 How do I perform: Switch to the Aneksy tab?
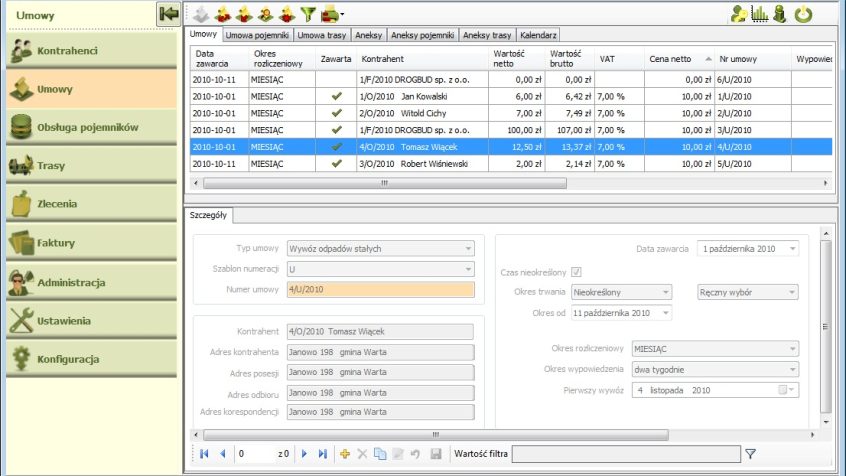[x=369, y=35]
